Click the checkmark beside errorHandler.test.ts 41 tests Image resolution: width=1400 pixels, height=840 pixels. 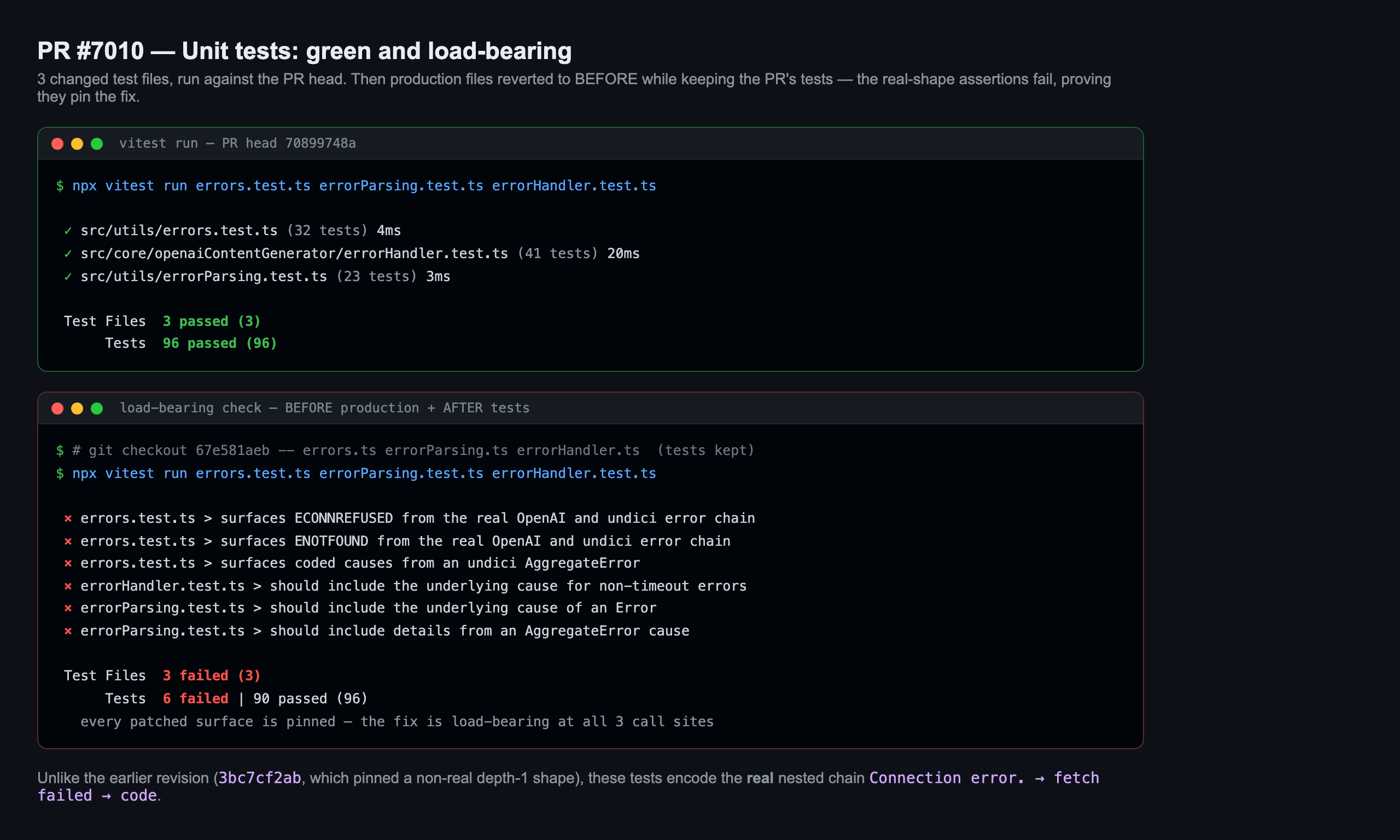68,254
